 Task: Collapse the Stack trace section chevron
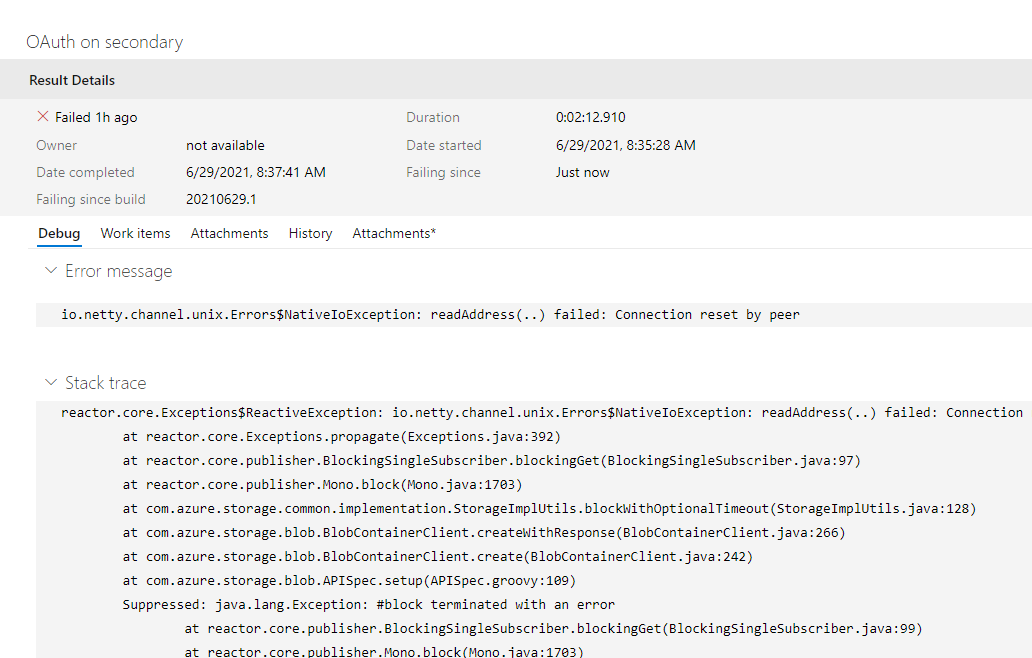click(x=50, y=382)
